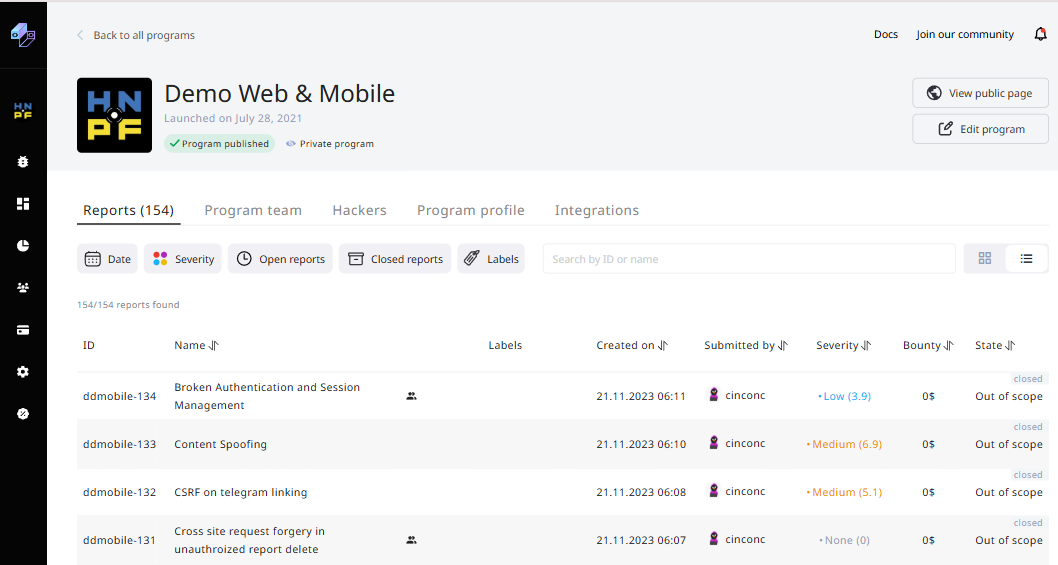Toggle the Open reports filter

pos(280,259)
